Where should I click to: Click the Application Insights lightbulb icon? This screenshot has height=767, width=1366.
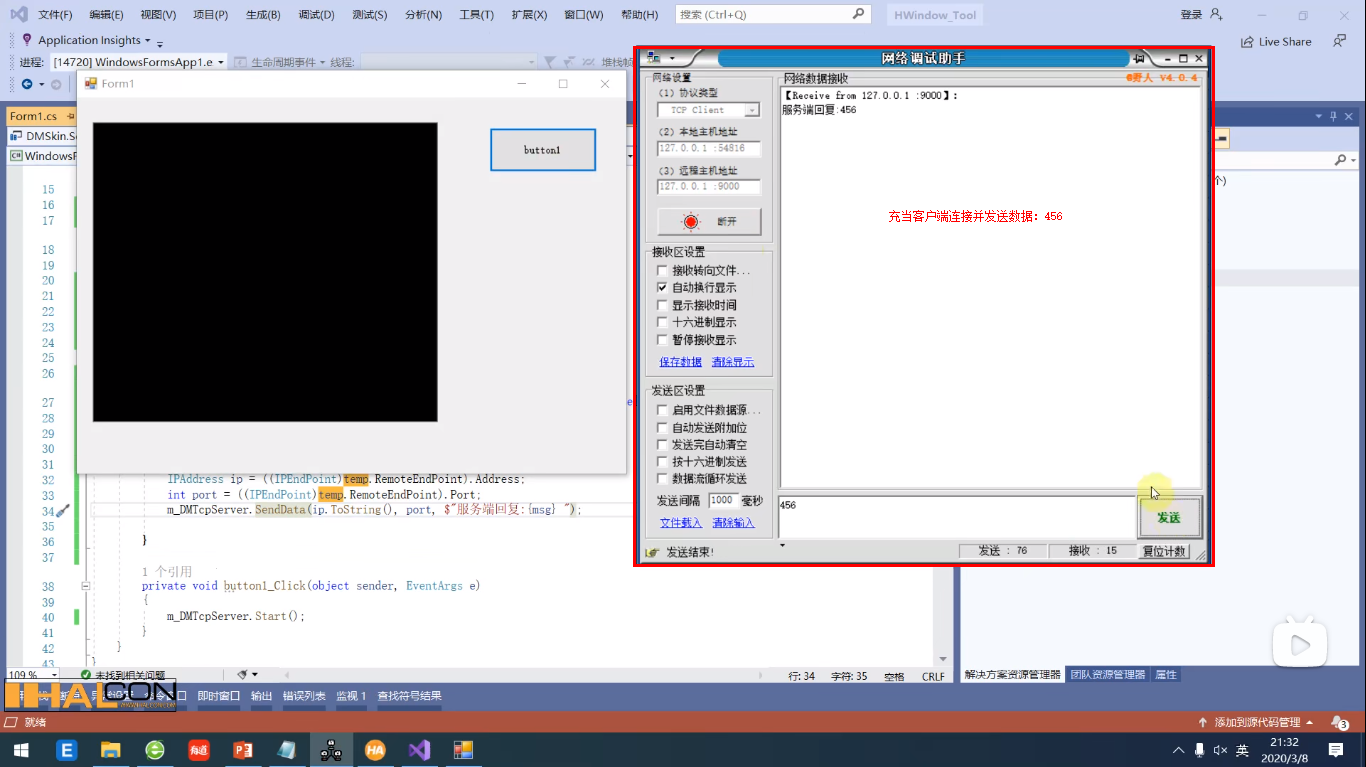(25, 41)
